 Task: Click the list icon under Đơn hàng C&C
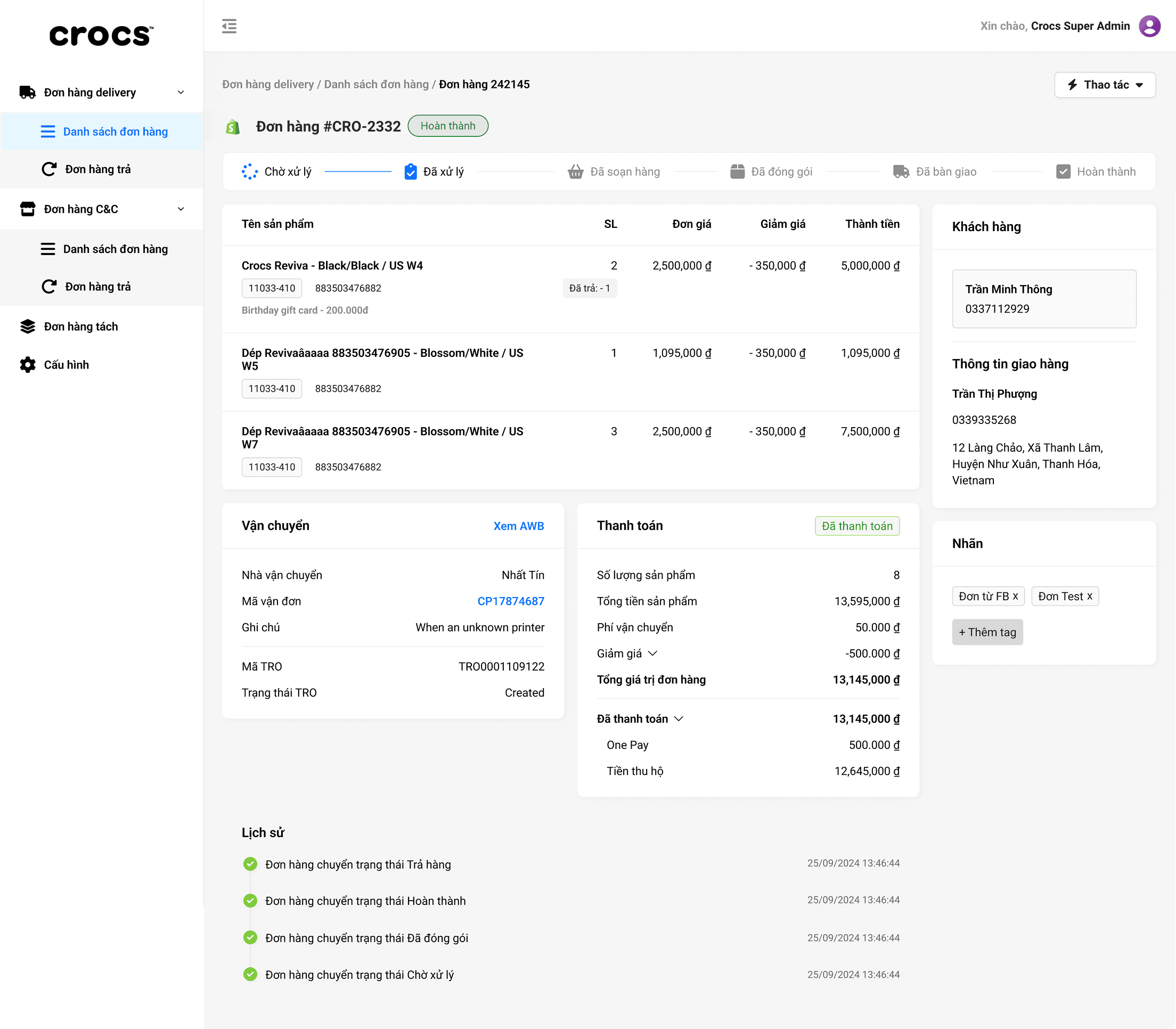point(48,249)
